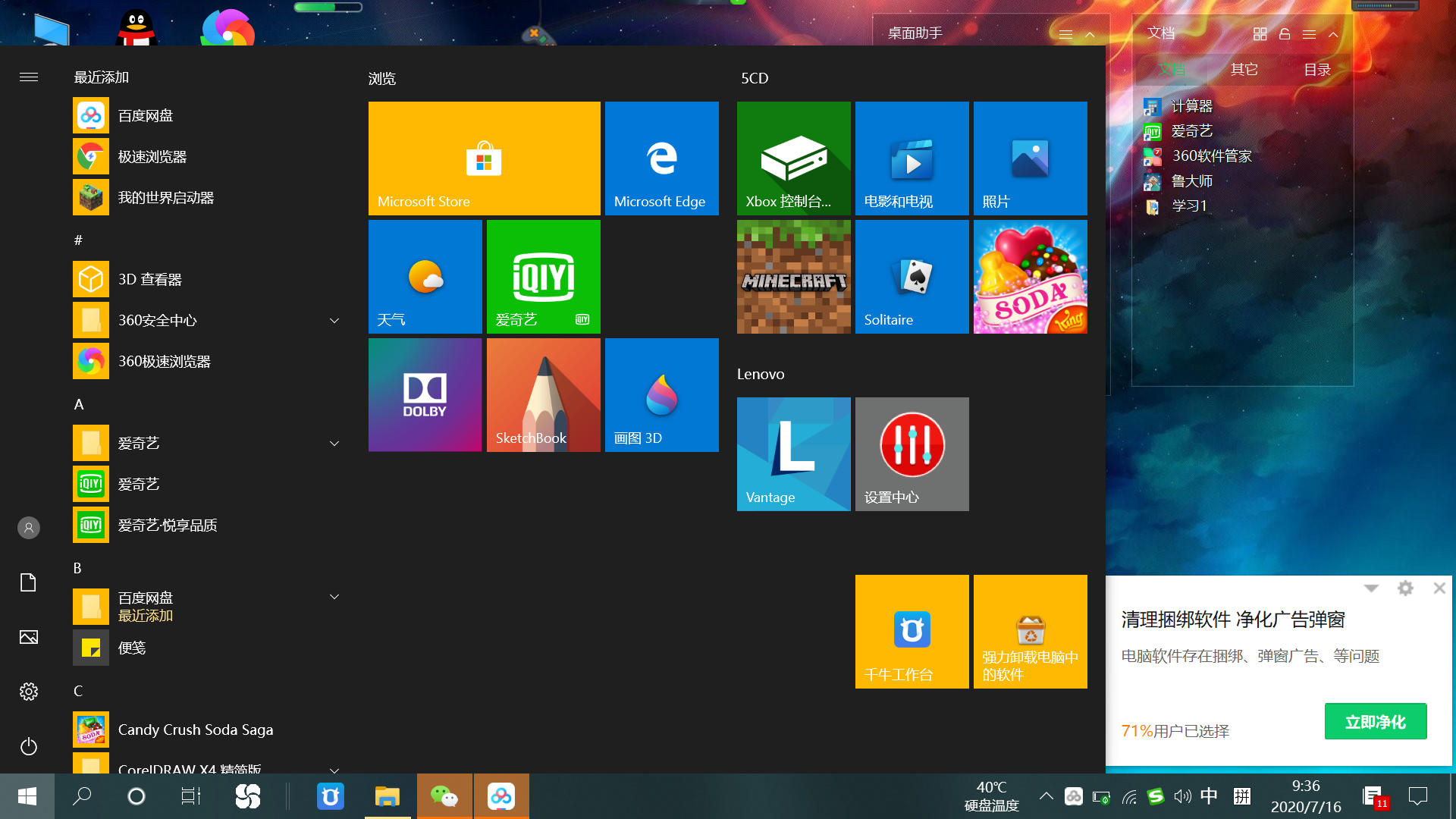Open the Power options button

tap(29, 746)
